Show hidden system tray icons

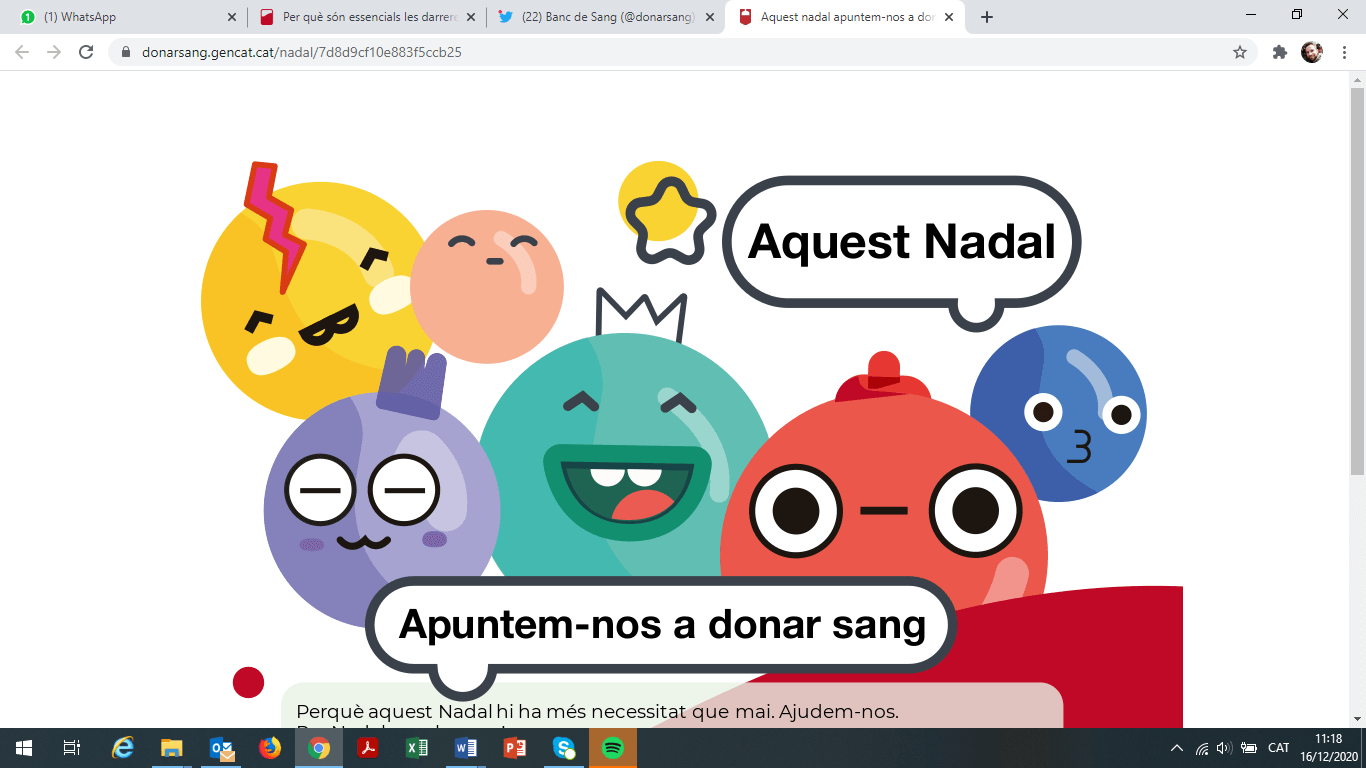click(1177, 748)
